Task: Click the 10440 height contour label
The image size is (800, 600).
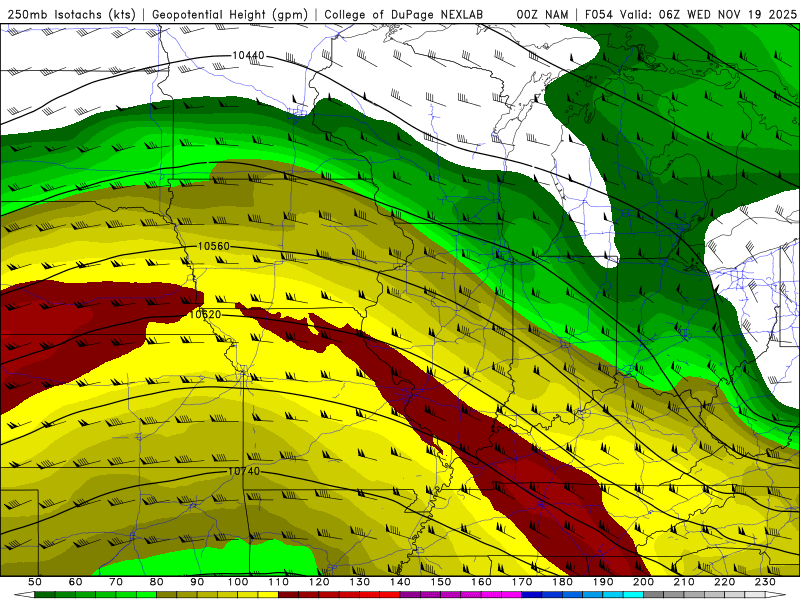Action: [248, 55]
